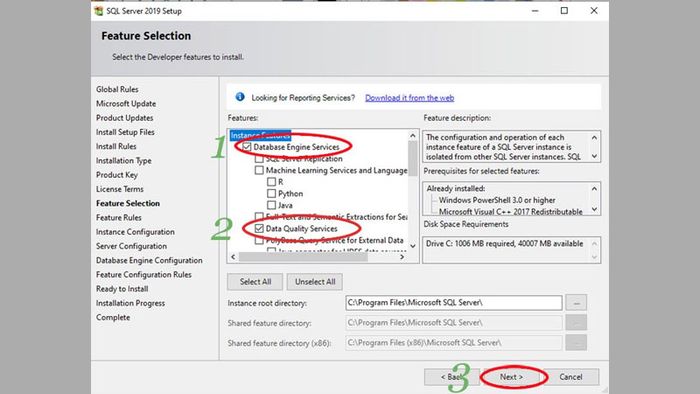Maximize the SQL Server 2019 Setup window
The width and height of the screenshot is (700, 394).
pyautogui.click(x=564, y=11)
